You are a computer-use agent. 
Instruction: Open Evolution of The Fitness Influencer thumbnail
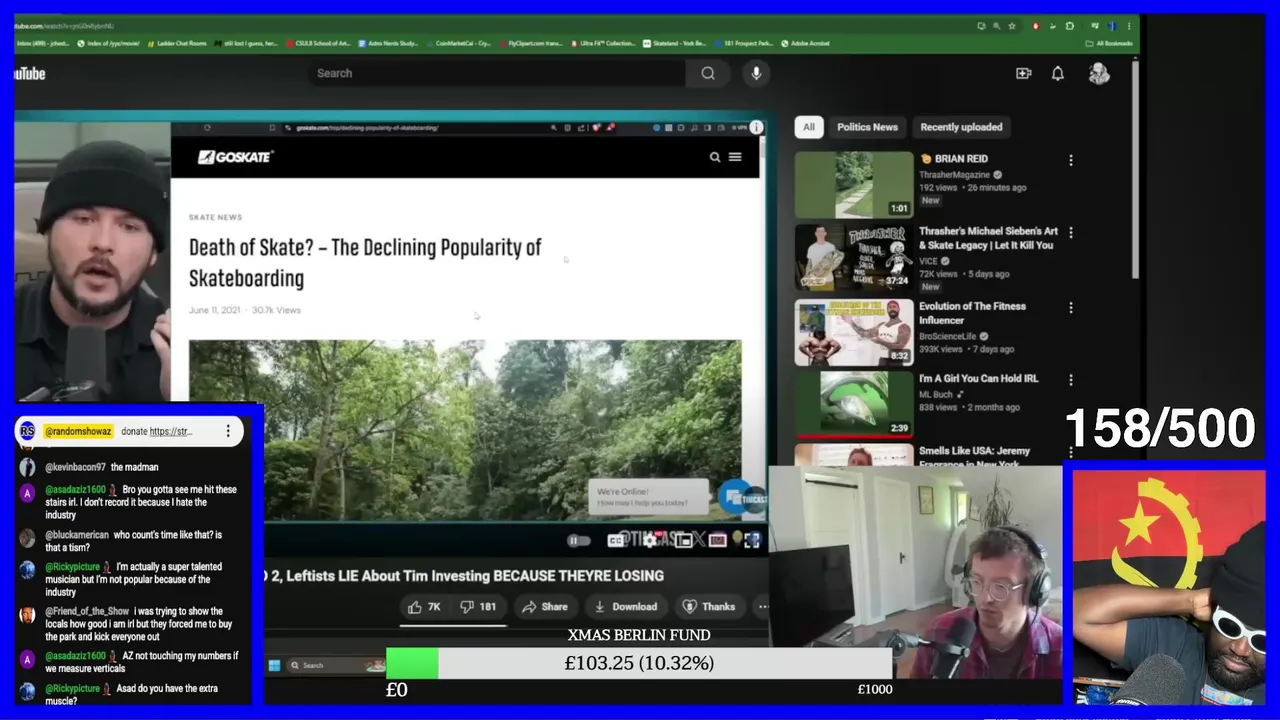coord(854,333)
